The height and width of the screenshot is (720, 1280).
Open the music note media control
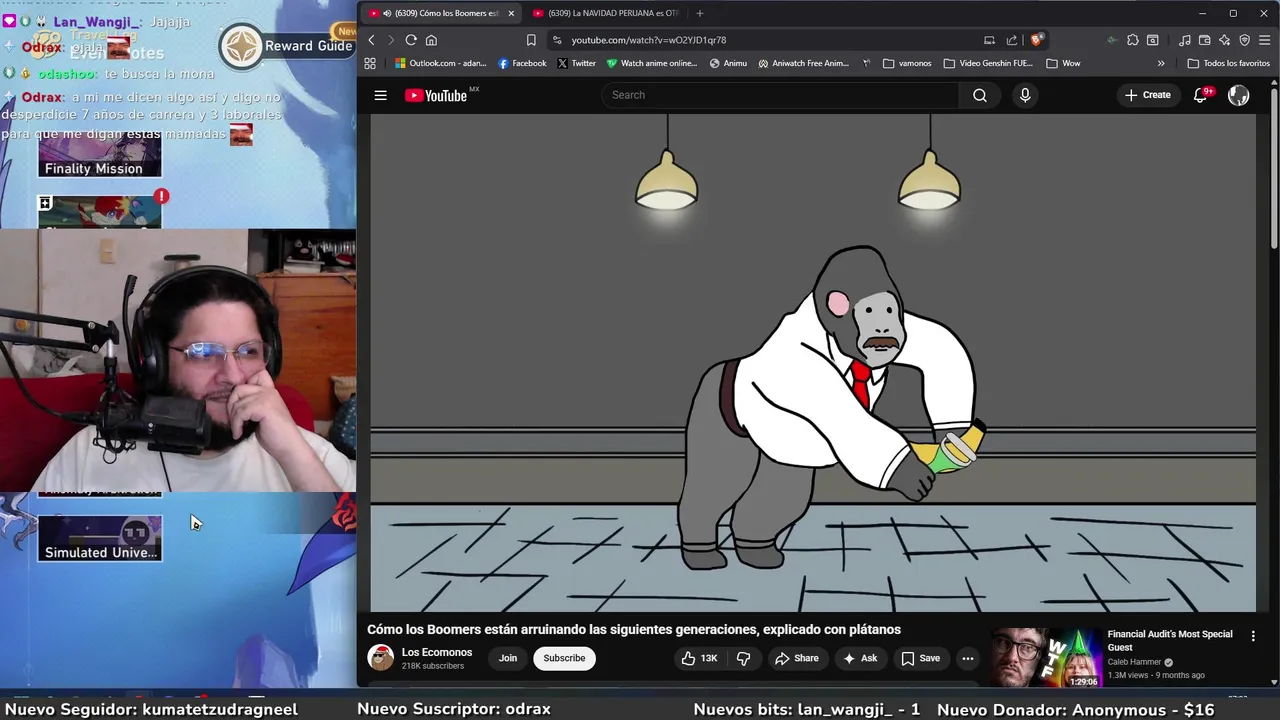click(x=1185, y=40)
